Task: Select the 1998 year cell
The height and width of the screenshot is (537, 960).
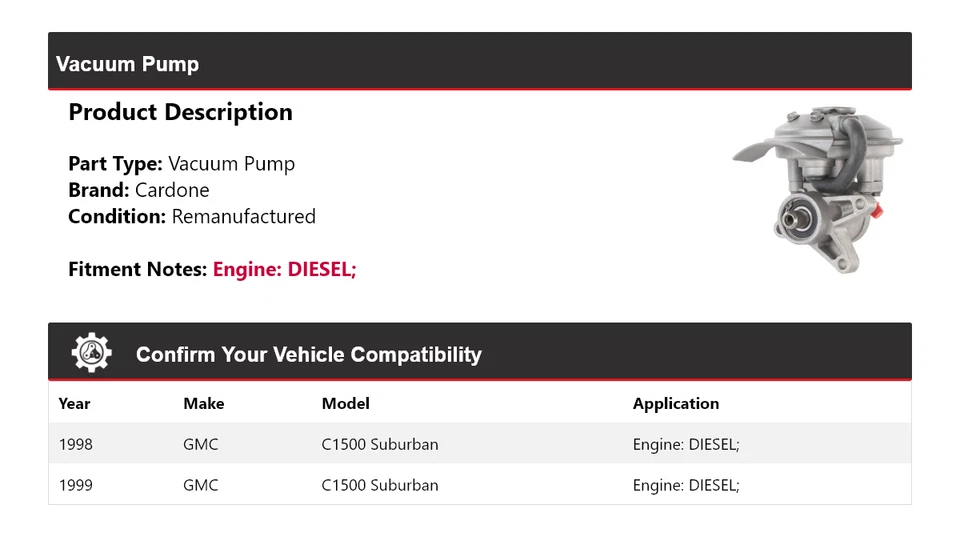Action: [75, 444]
